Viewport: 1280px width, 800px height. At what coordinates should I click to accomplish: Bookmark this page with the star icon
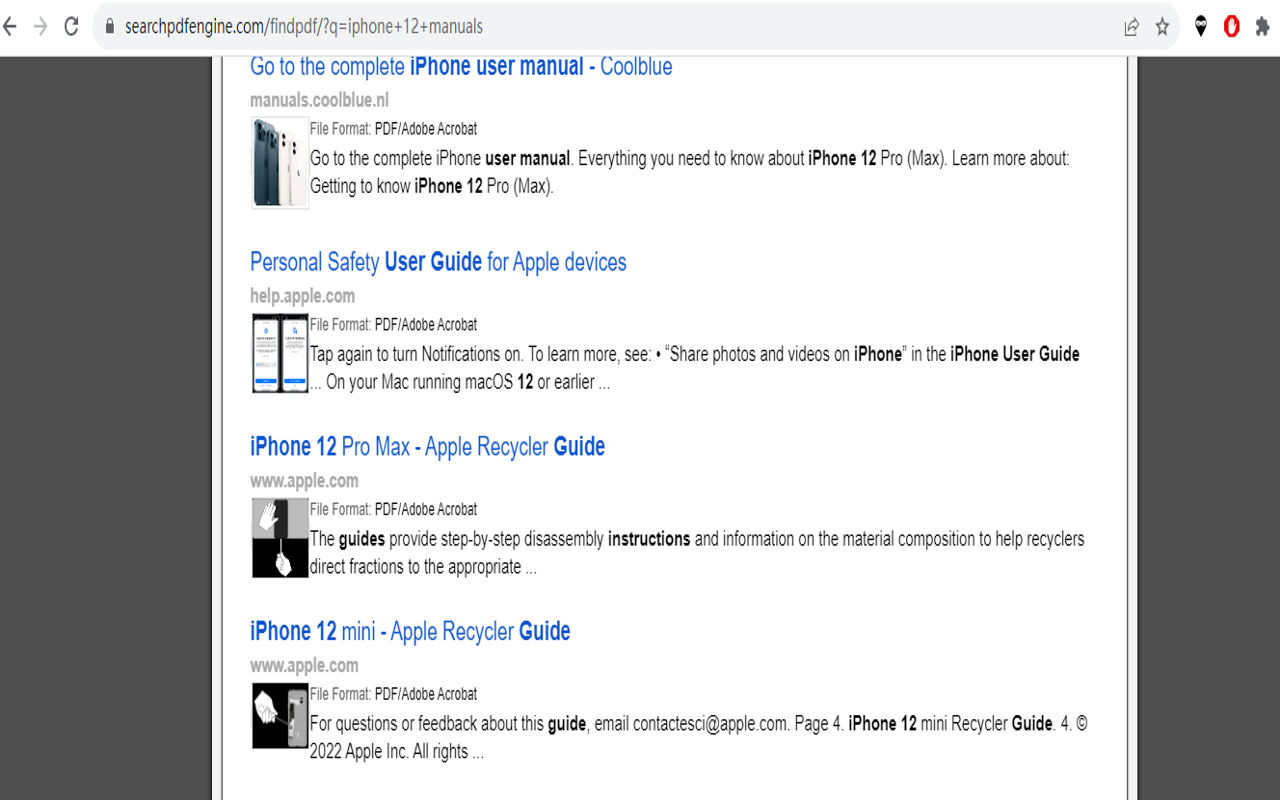1162,27
